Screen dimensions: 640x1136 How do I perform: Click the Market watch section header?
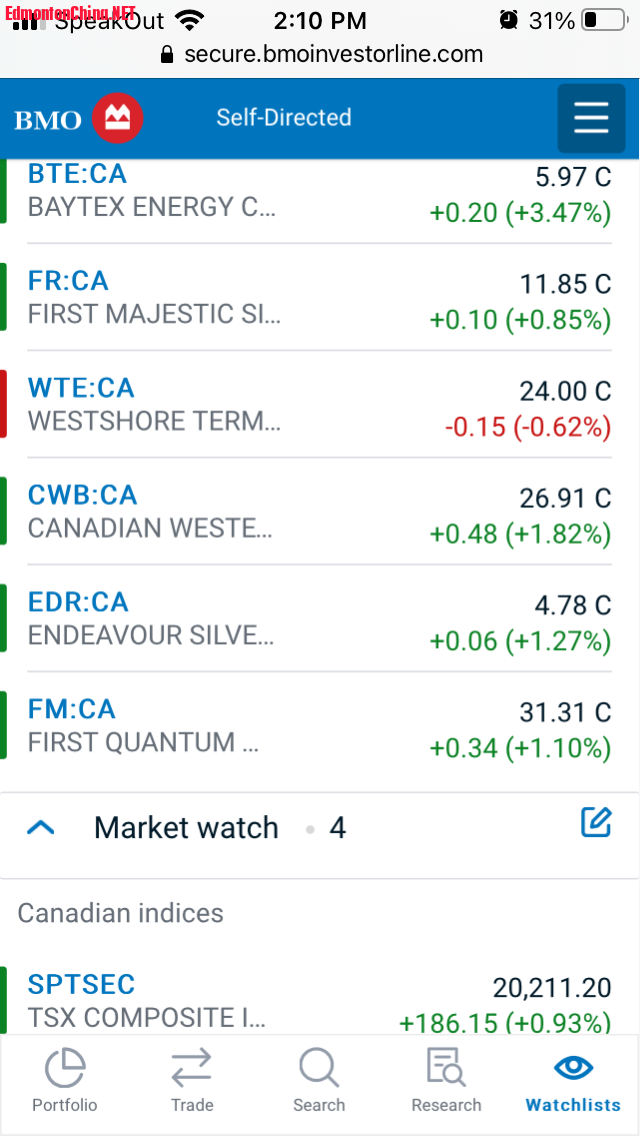point(320,827)
